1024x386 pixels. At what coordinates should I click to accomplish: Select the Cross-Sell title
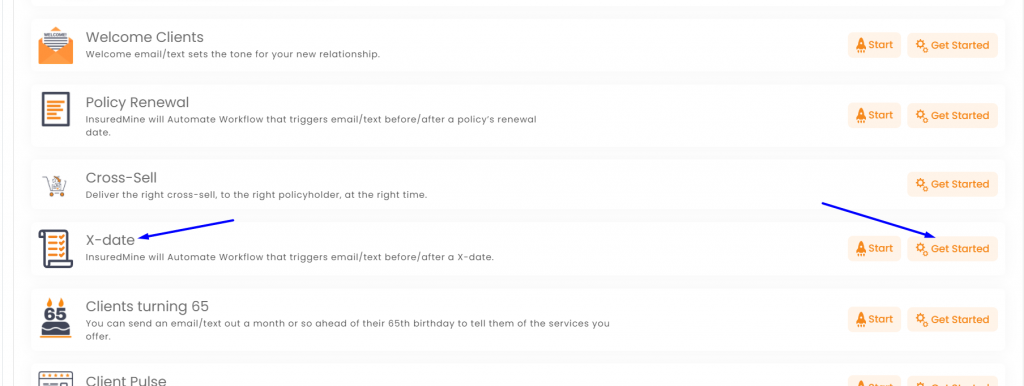[121, 178]
